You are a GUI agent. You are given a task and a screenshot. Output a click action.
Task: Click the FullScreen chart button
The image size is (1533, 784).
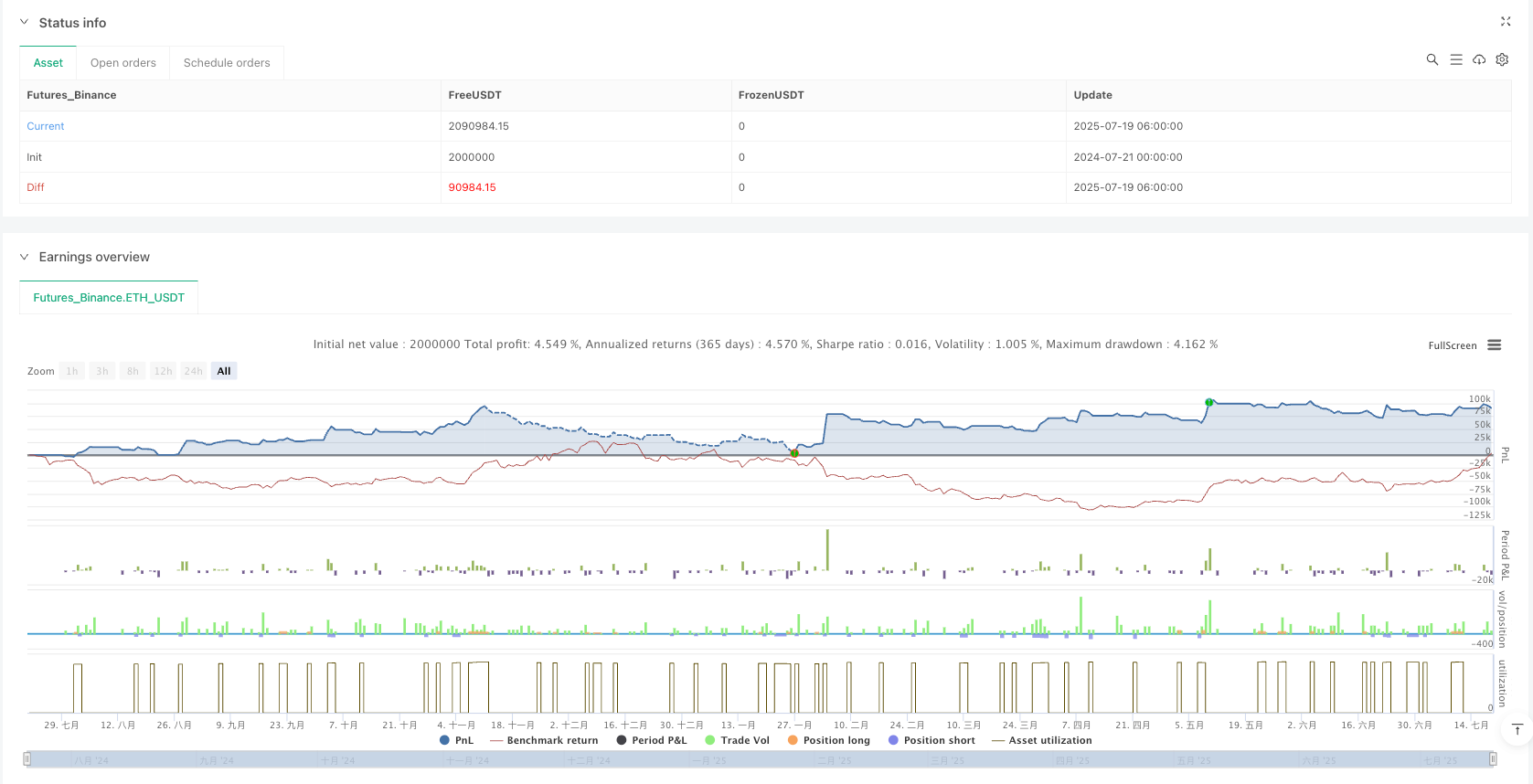click(x=1452, y=345)
